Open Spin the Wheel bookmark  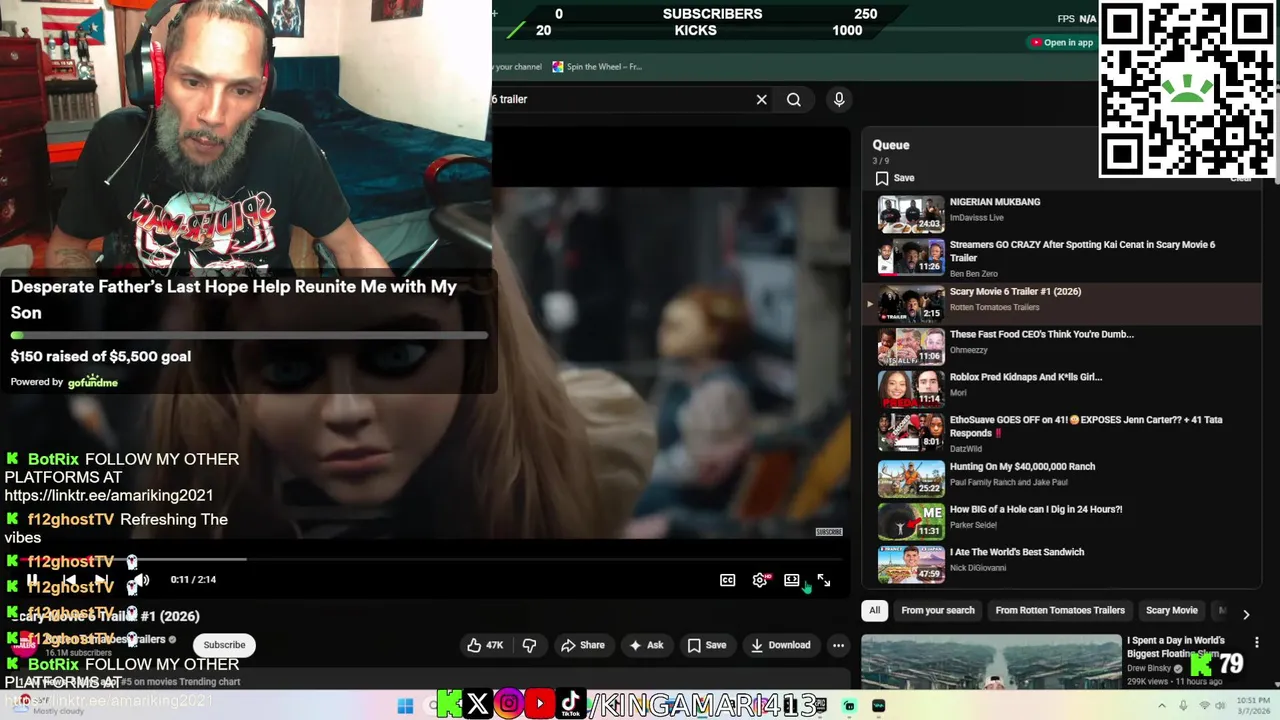pos(597,67)
